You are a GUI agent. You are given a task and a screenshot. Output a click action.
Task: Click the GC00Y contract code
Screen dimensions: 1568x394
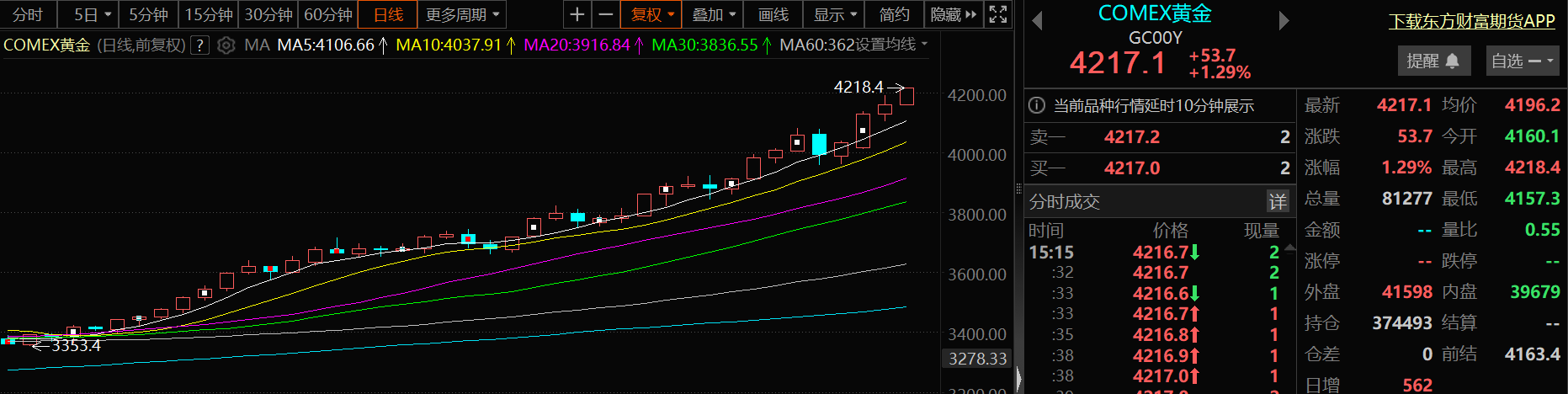click(x=1155, y=38)
